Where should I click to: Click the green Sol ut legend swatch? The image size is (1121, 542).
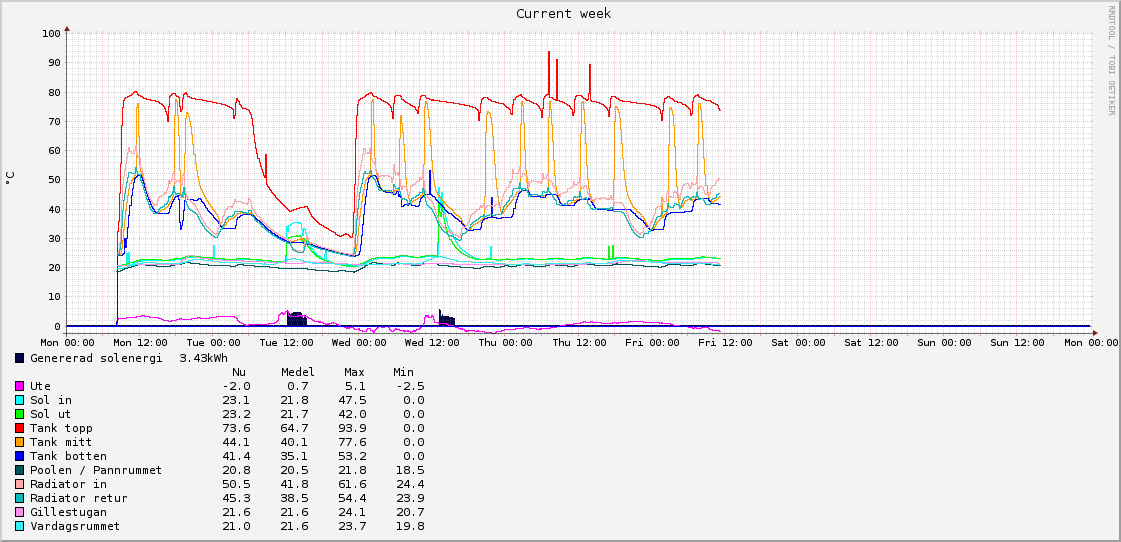point(20,414)
